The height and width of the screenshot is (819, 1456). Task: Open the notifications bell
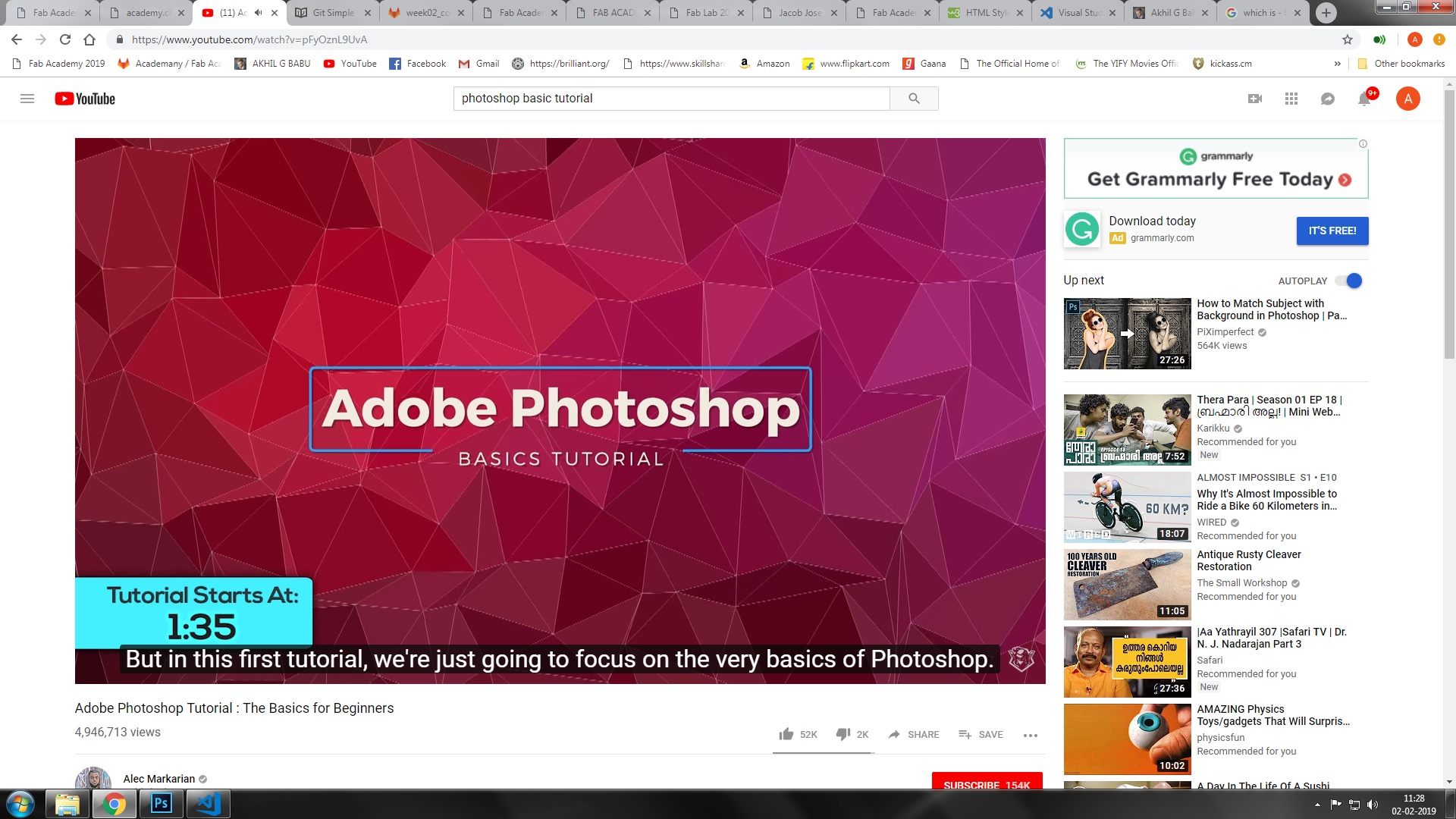1364,99
